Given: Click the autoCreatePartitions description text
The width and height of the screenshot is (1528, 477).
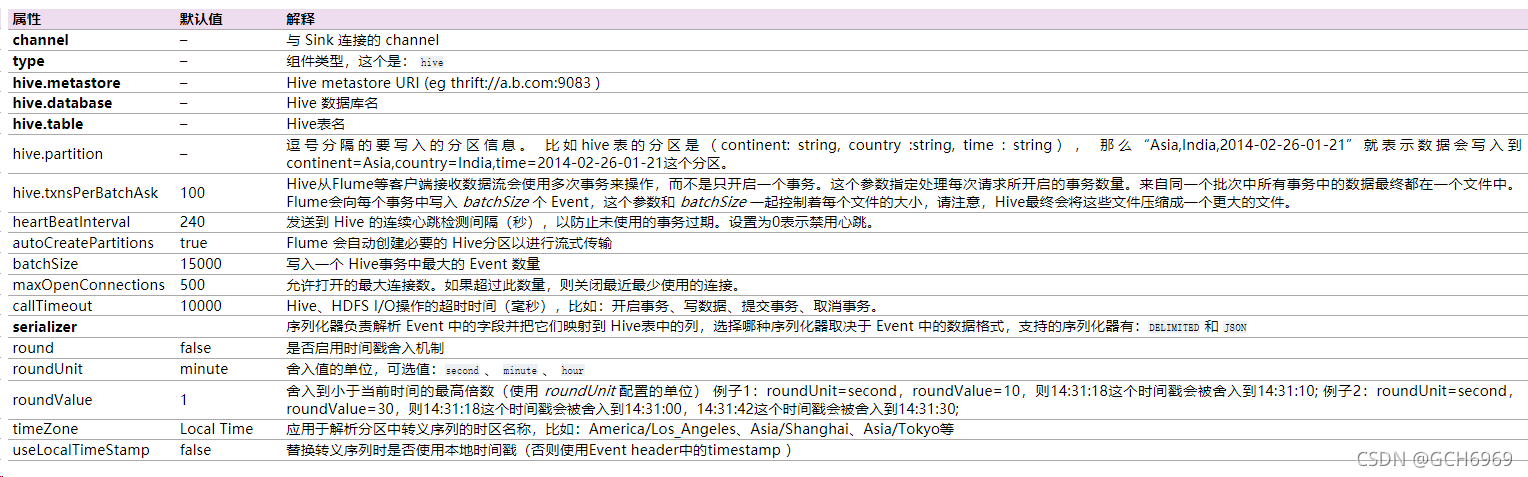Looking at the screenshot, I should [x=449, y=243].
